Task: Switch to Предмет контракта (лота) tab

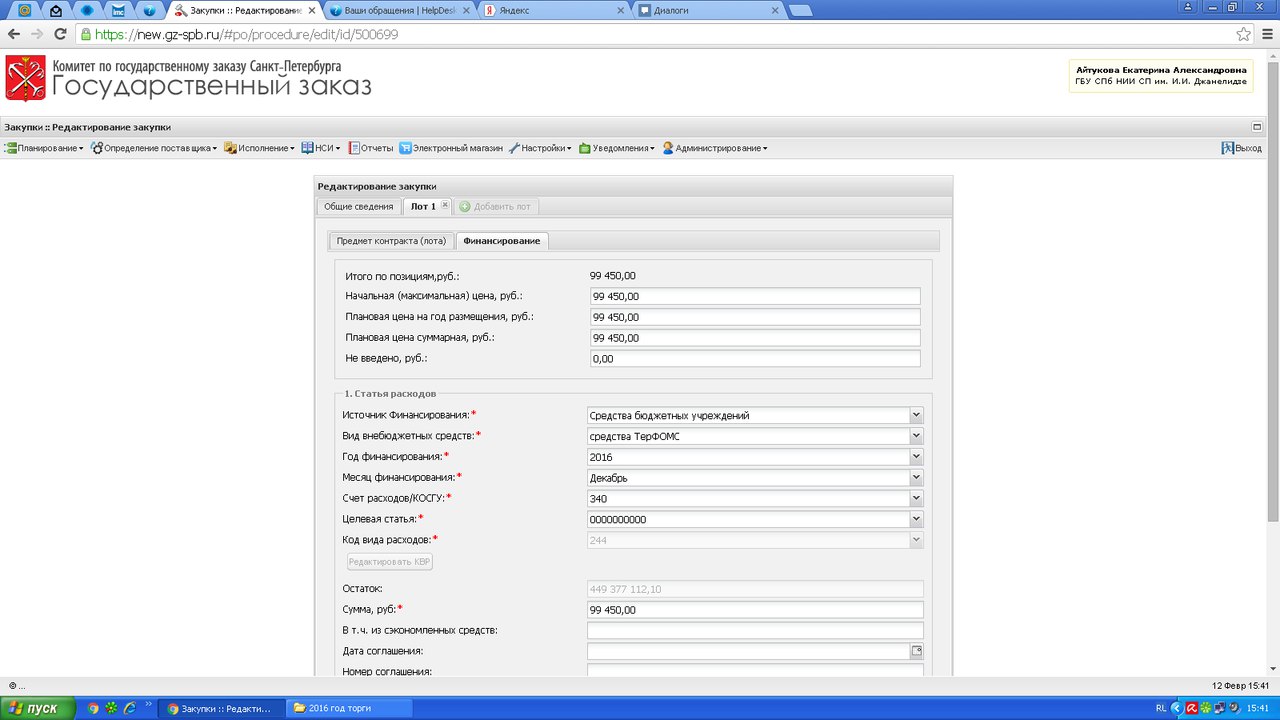Action: (391, 241)
